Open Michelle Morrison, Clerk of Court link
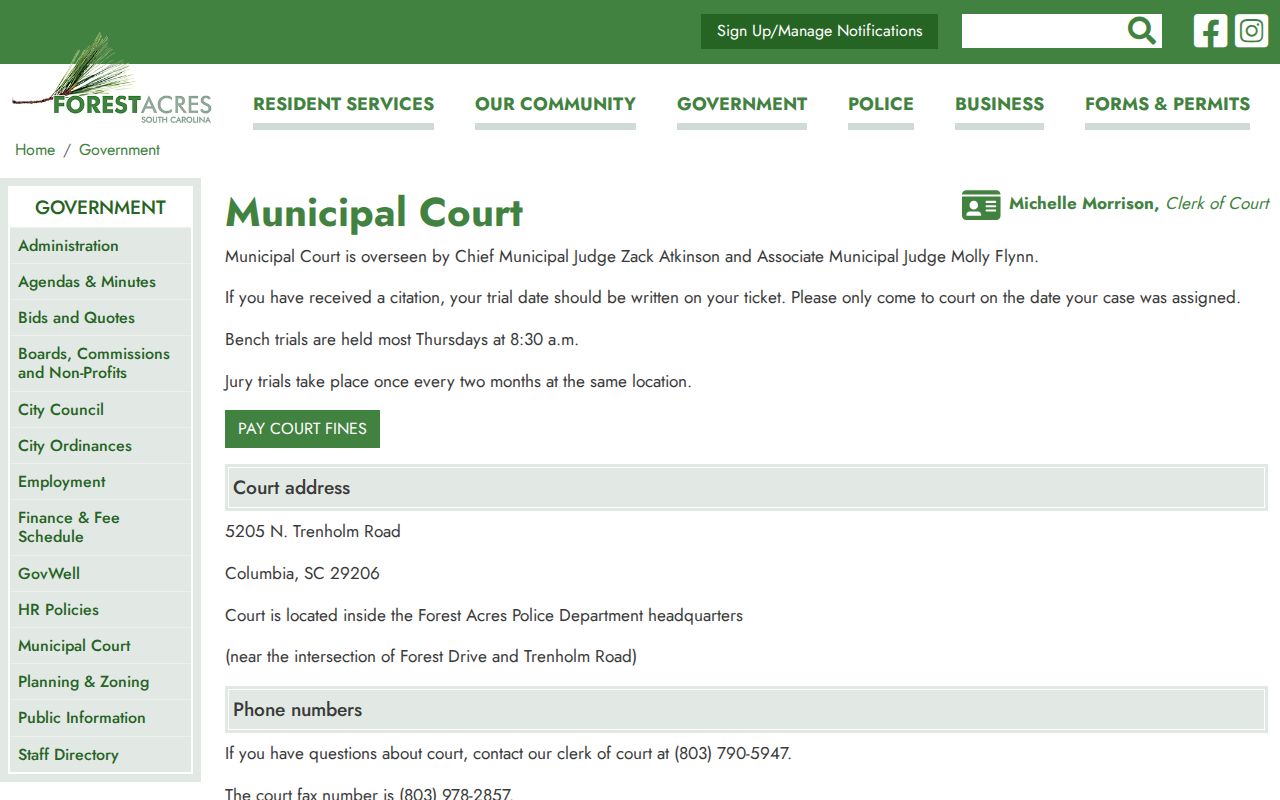Screen dimensions: 1280x800 [x=1139, y=203]
